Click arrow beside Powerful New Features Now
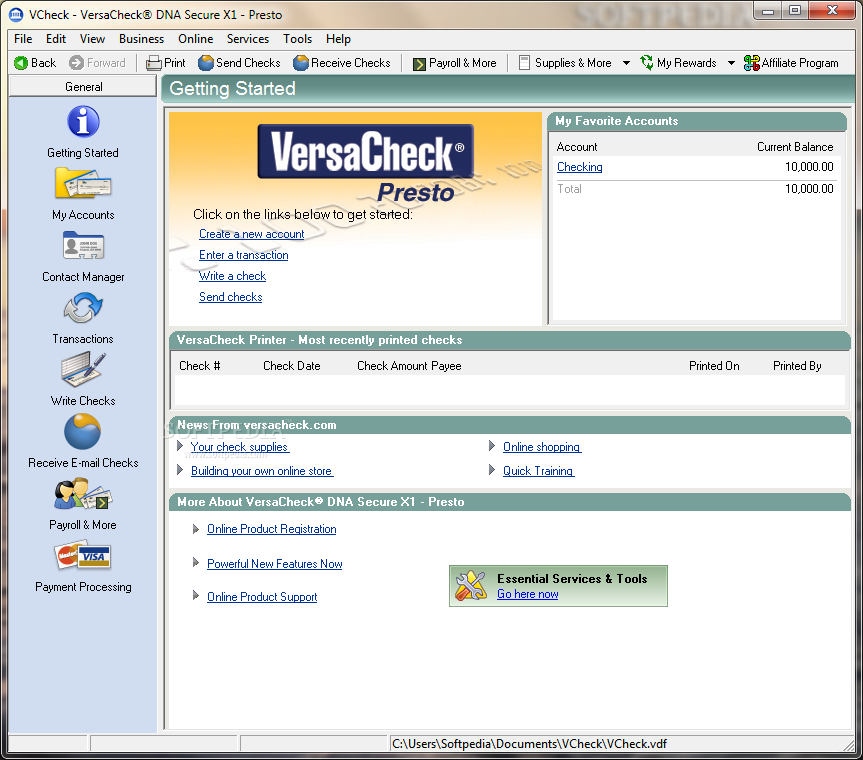 click(x=196, y=562)
